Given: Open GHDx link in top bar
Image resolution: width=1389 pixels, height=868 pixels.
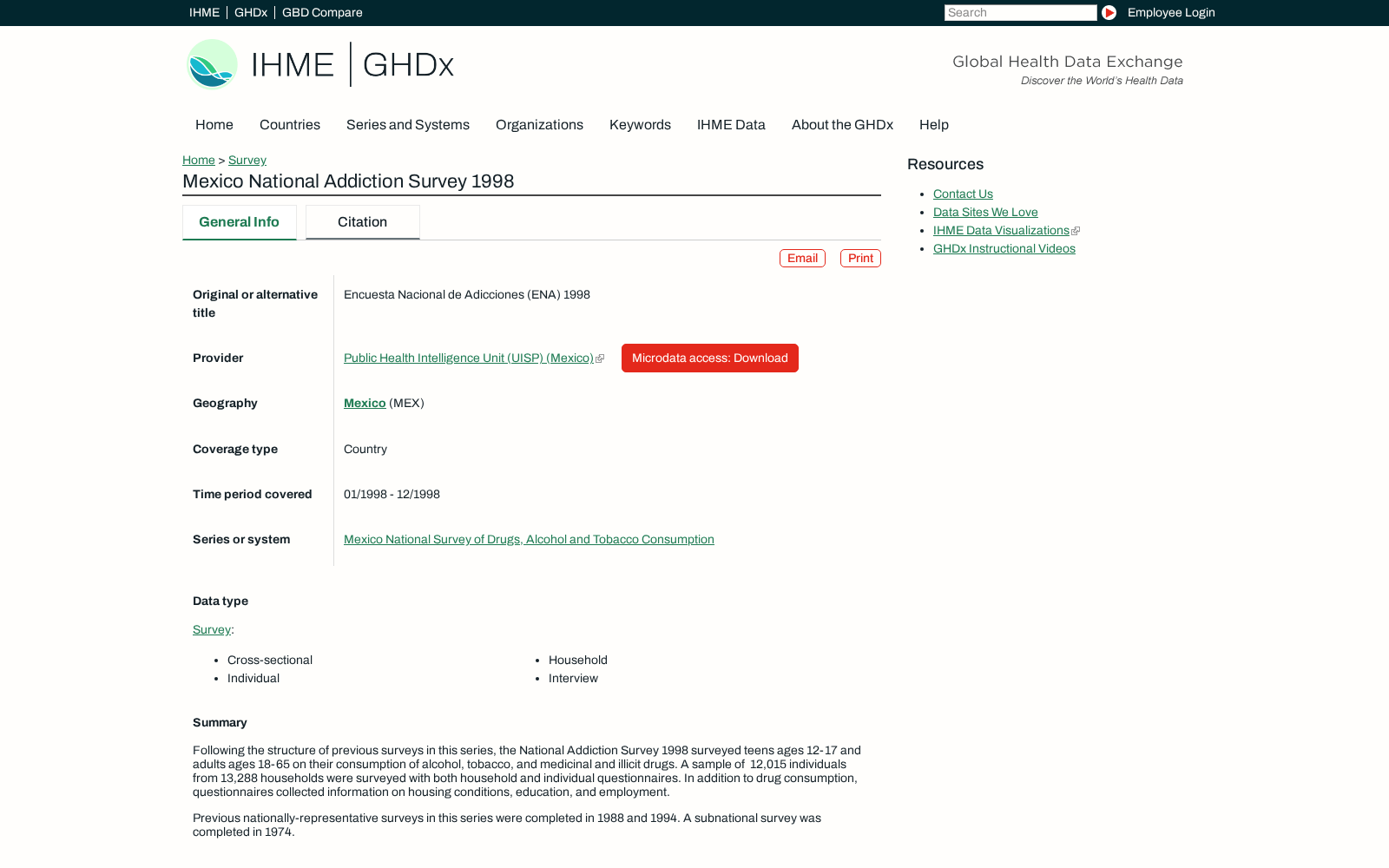Looking at the screenshot, I should (x=251, y=13).
